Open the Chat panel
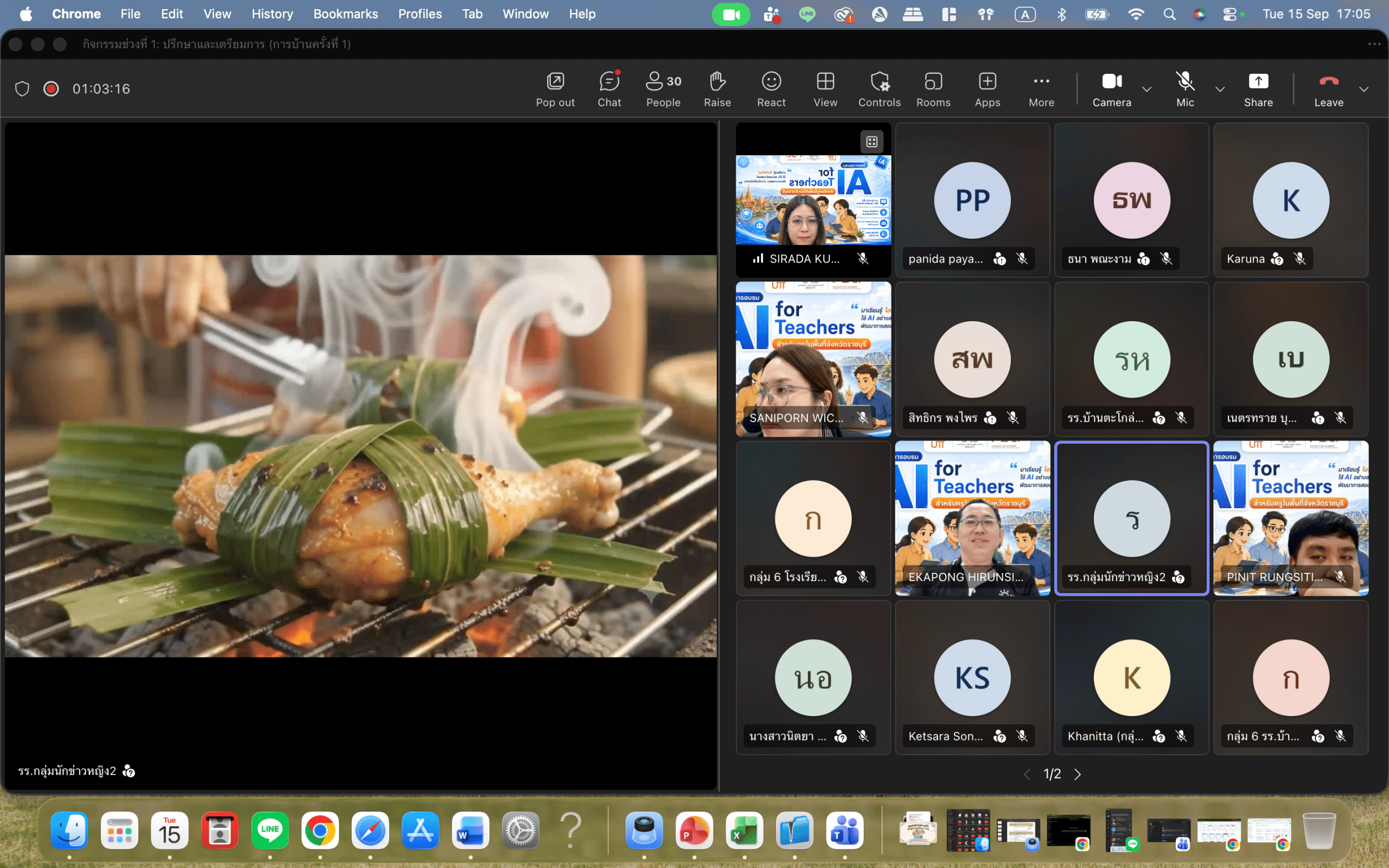This screenshot has height=868, width=1389. pyautogui.click(x=609, y=89)
